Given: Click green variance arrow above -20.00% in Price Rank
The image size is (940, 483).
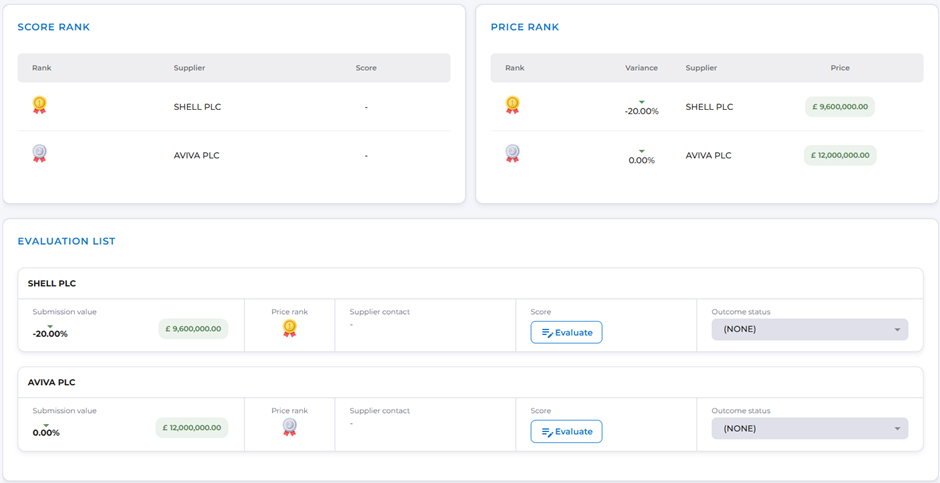Looking at the screenshot, I should tap(641, 101).
